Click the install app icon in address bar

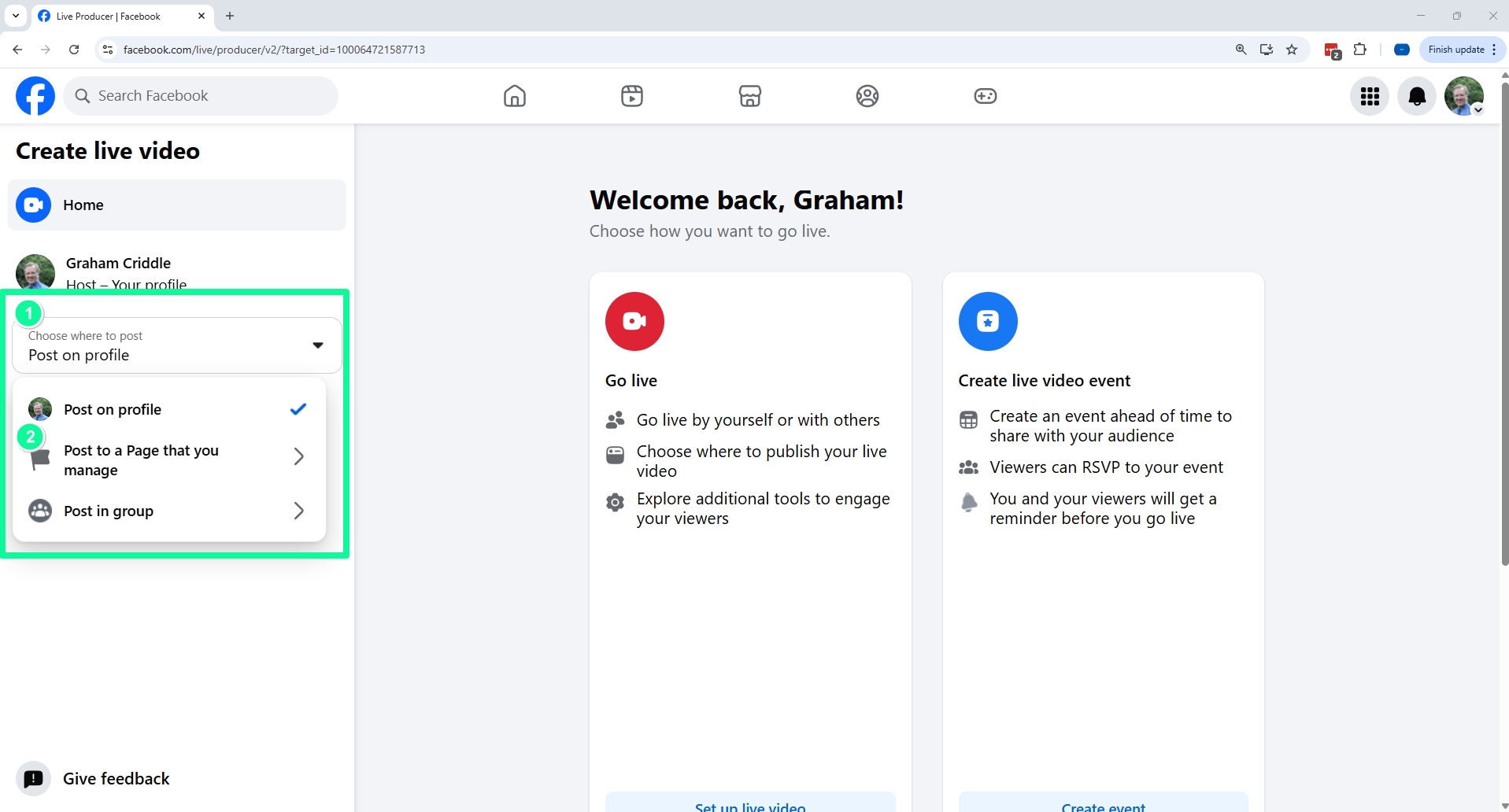(1266, 50)
